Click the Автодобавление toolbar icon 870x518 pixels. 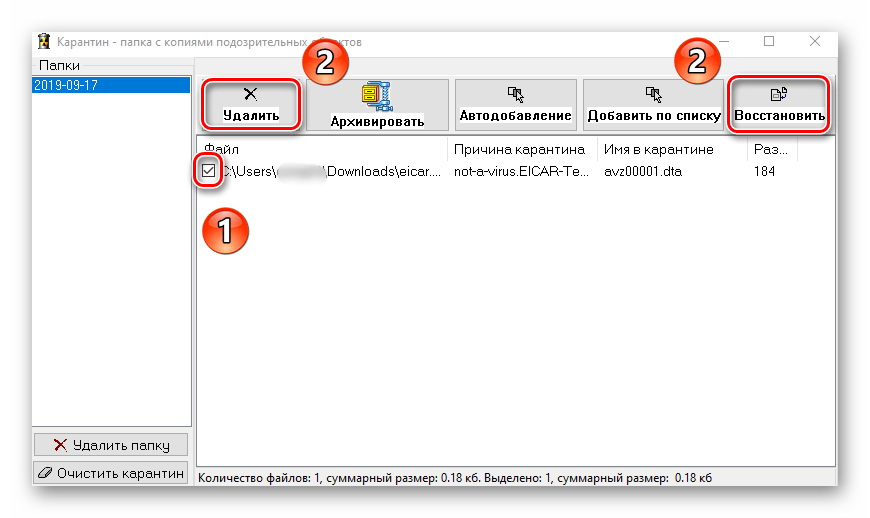tap(515, 94)
